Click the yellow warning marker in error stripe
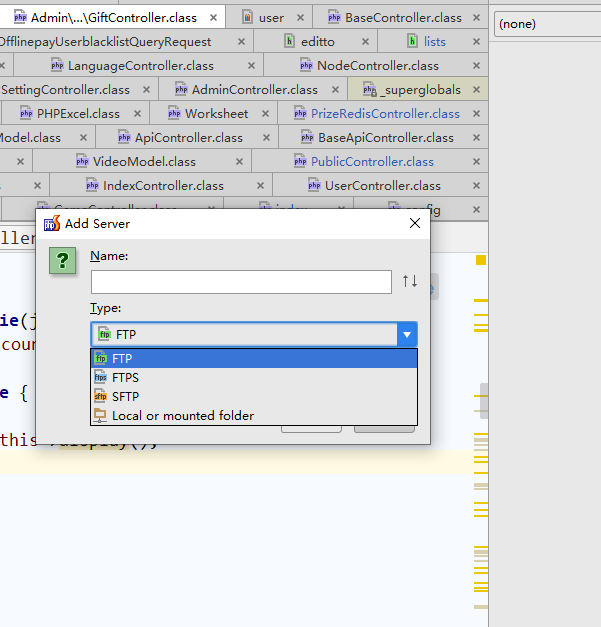This screenshot has width=601, height=627. [481, 260]
